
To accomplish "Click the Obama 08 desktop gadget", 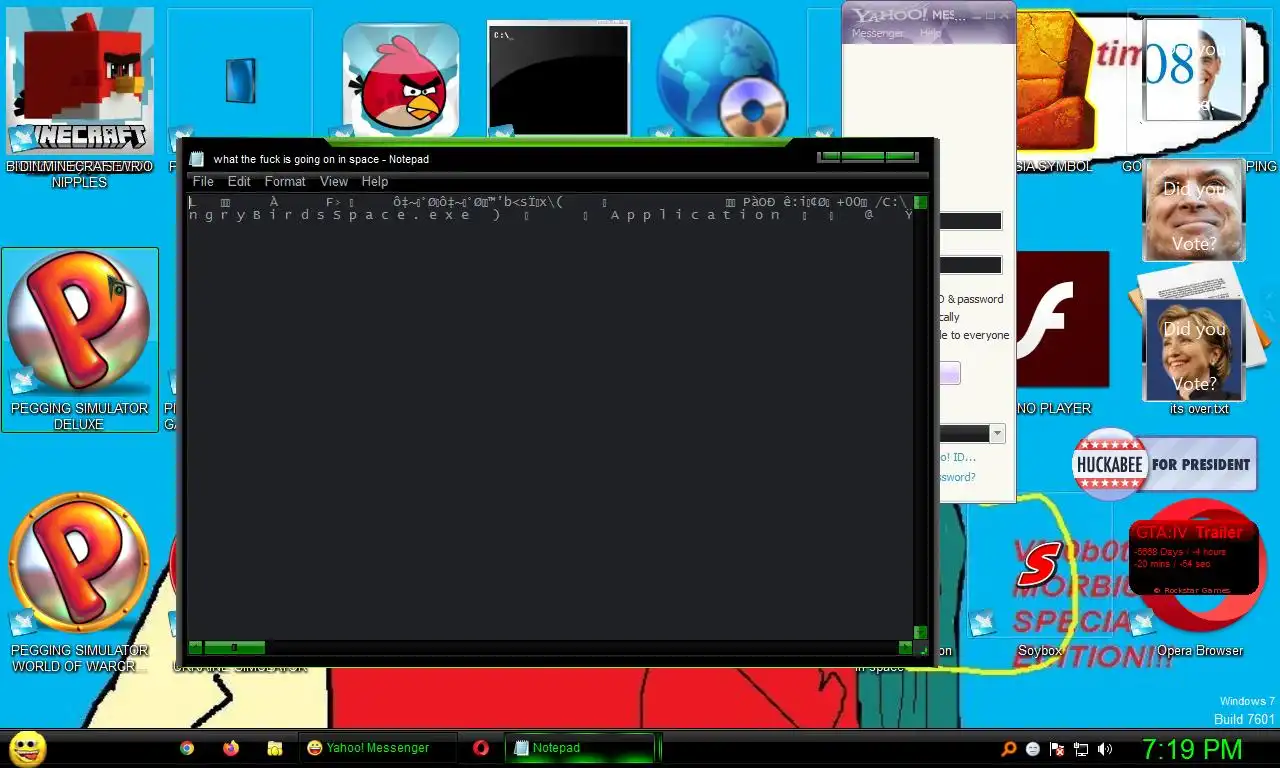I will coord(1193,70).
